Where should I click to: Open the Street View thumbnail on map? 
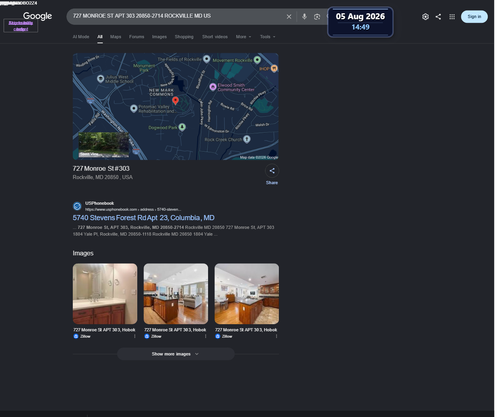point(104,145)
